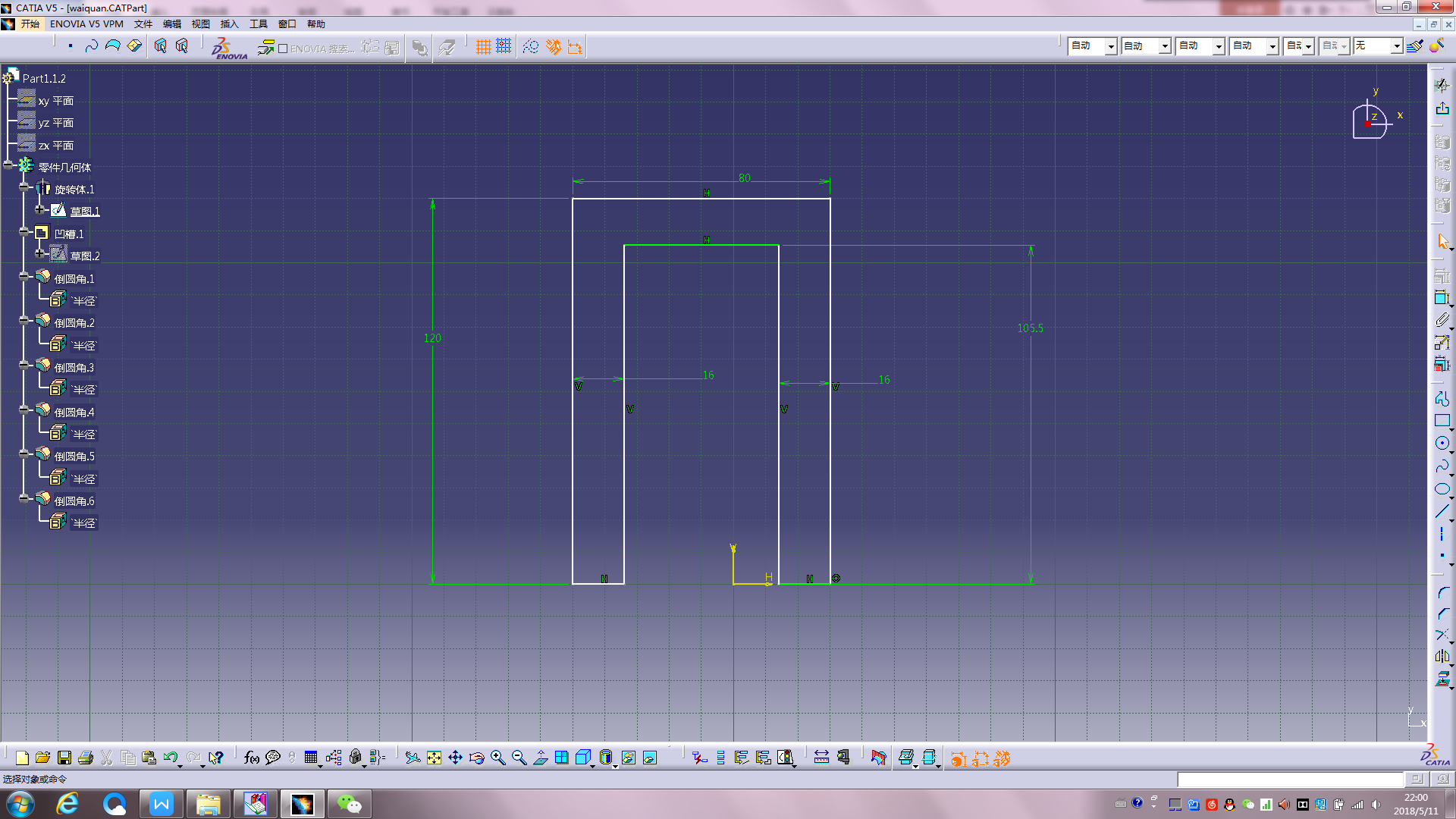This screenshot has height=819, width=1456.
Task: Check the ENOVIA search checkbox
Action: (x=283, y=49)
